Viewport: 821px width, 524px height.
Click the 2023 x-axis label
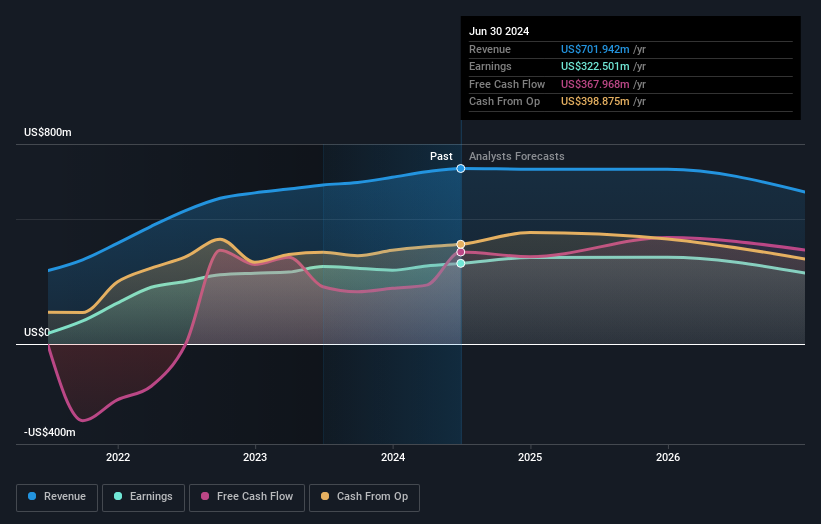point(255,457)
